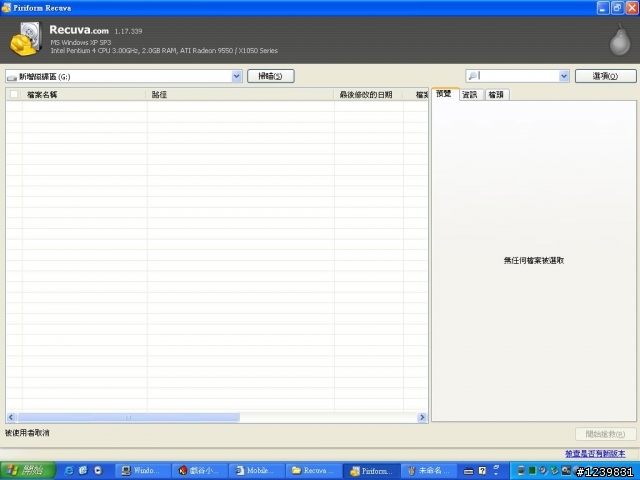Click the Piriform pear logo icon
This screenshot has height=480, width=640.
click(620, 40)
